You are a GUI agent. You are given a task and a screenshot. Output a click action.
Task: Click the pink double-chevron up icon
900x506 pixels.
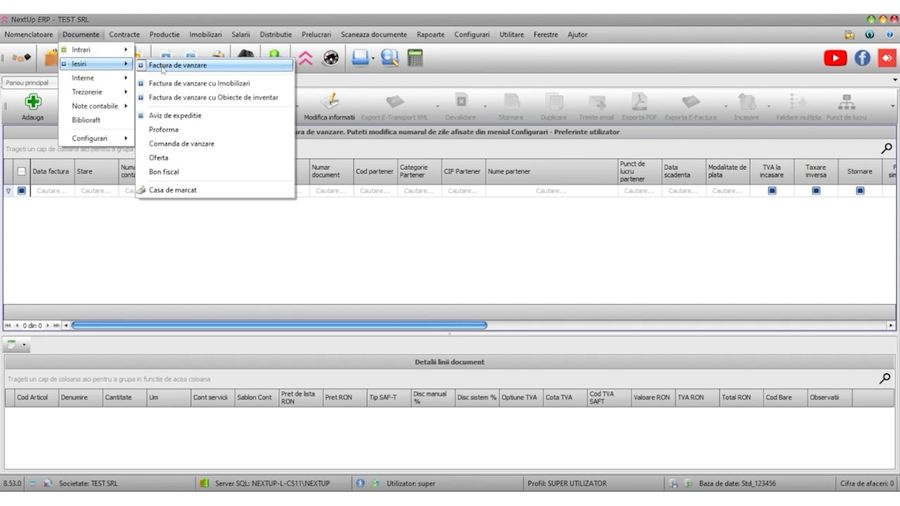click(x=305, y=58)
